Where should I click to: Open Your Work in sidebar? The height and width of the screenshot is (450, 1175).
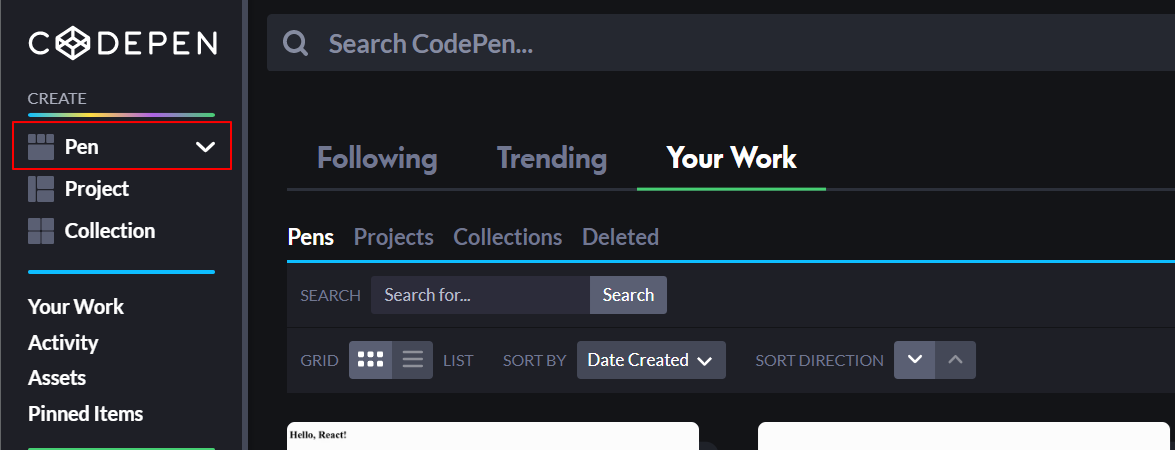tap(76, 307)
